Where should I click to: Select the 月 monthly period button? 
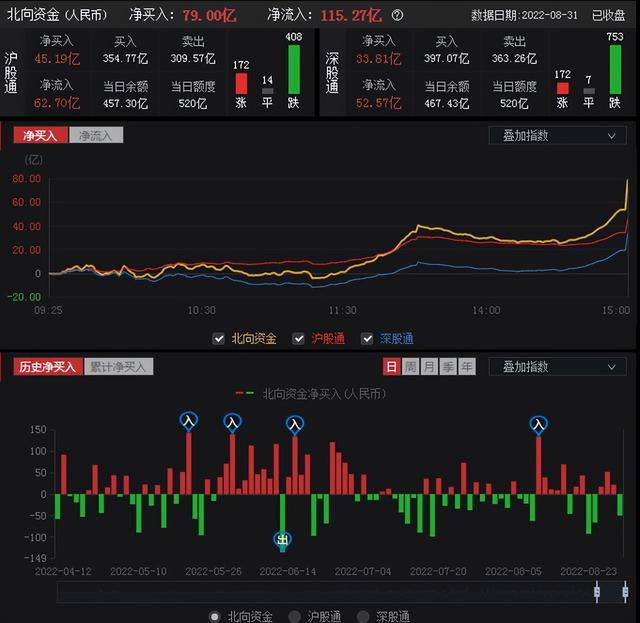pos(429,367)
